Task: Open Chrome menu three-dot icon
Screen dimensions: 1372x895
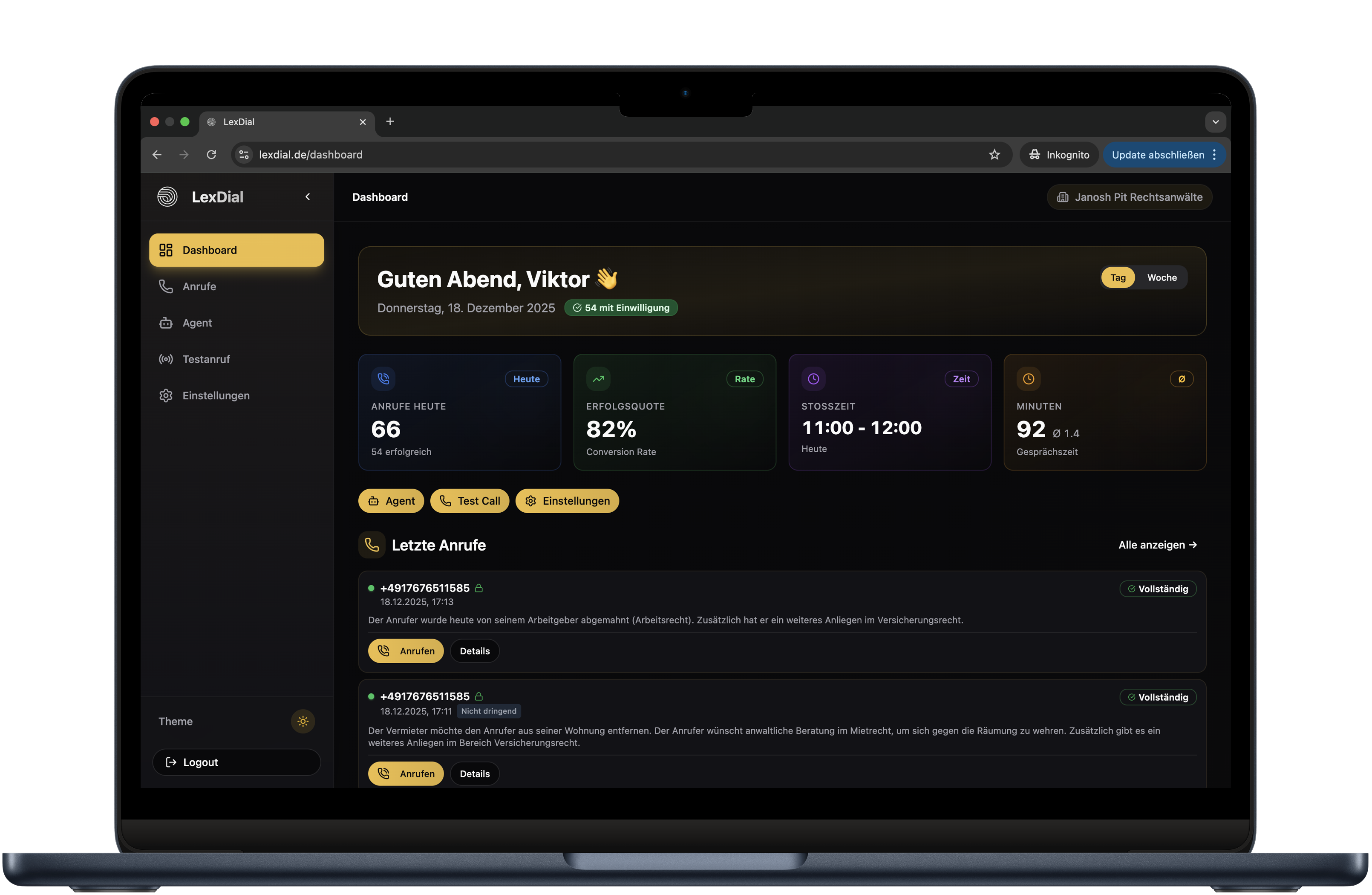Action: pyautogui.click(x=1214, y=155)
